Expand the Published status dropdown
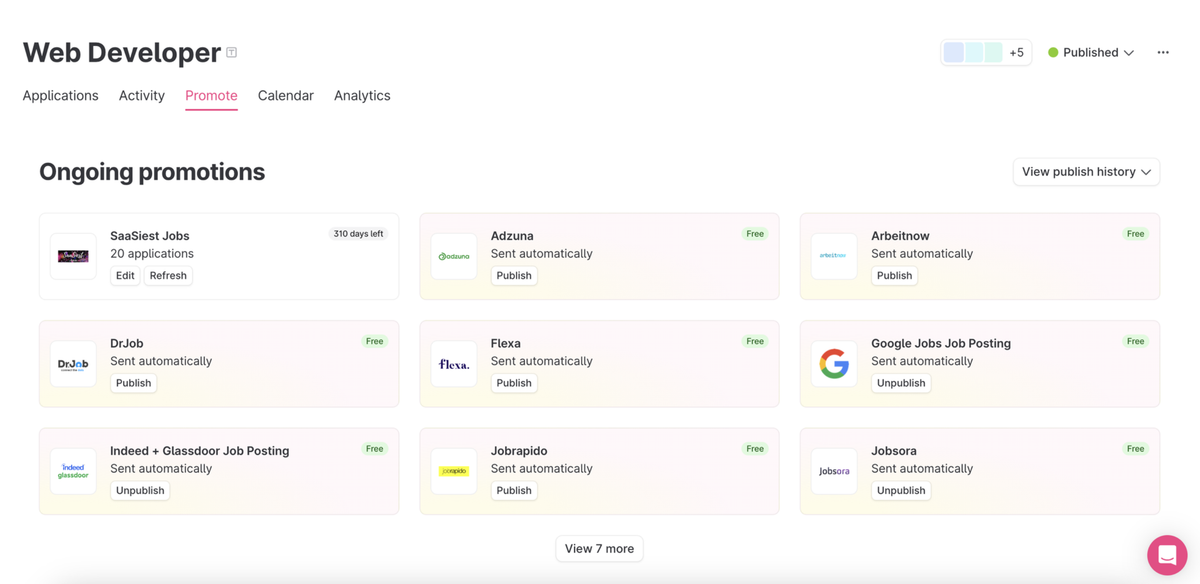 (x=1091, y=53)
